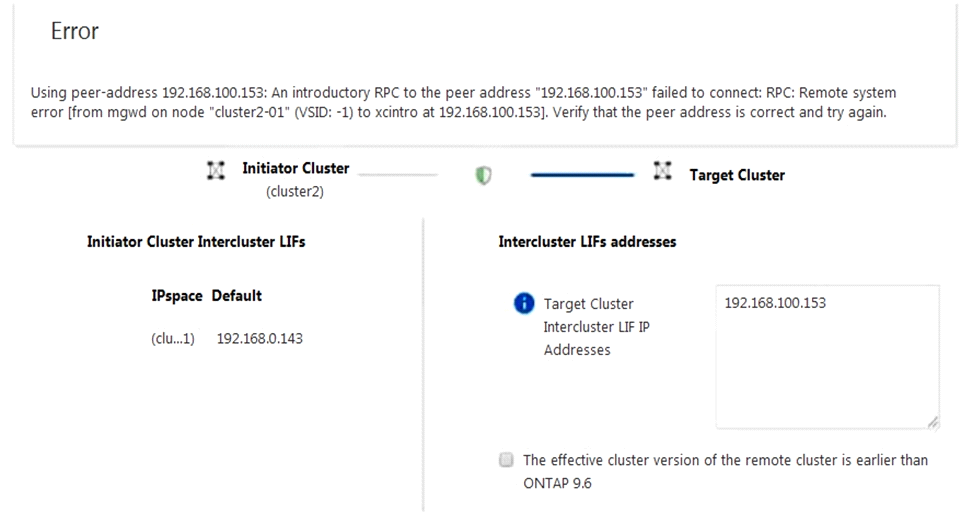The width and height of the screenshot is (973, 525).
Task: Click the Initiator Cluster Intercluster LIFs heading
Action: pos(196,241)
